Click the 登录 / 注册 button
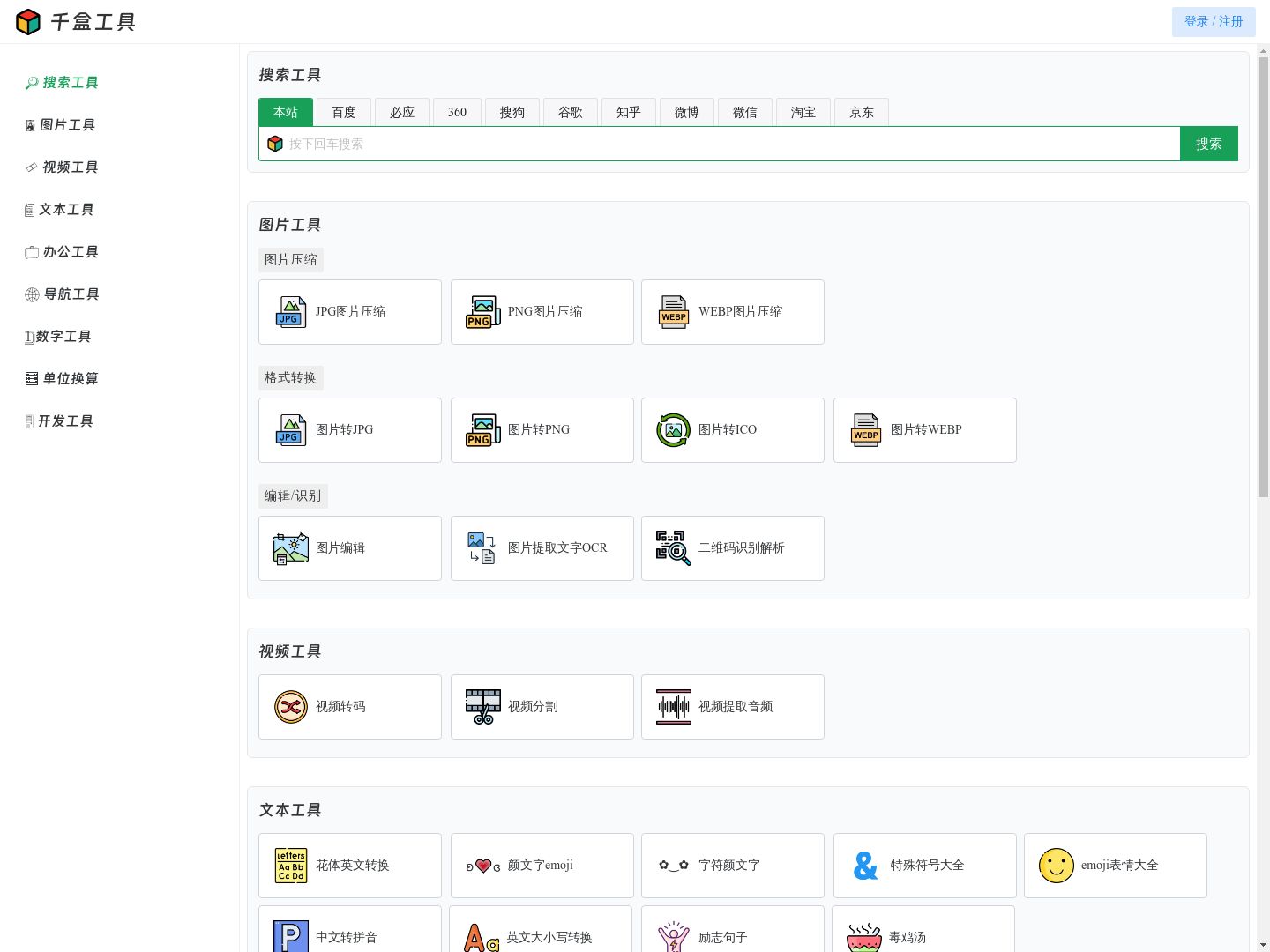The image size is (1270, 952). point(1214,22)
